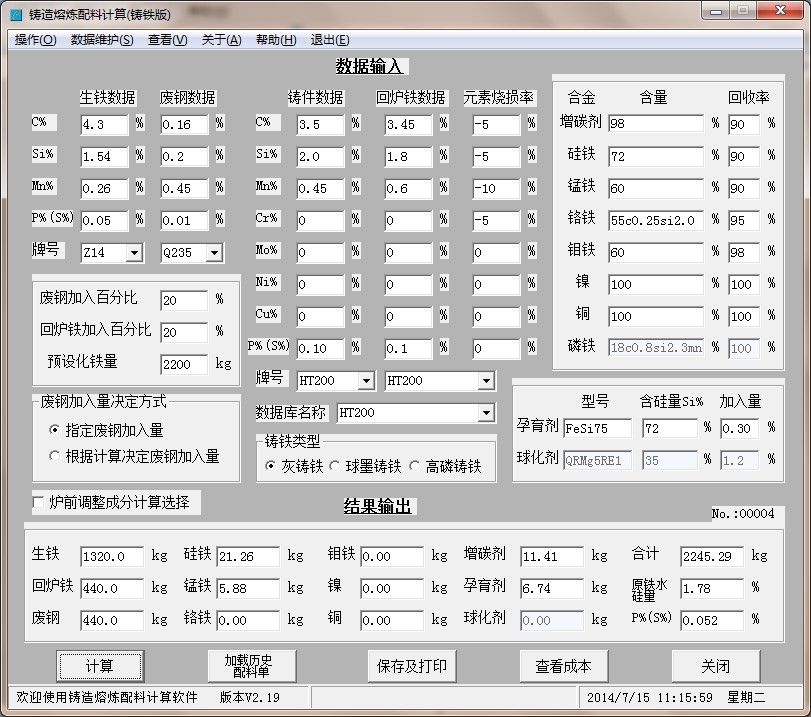This screenshot has height=717, width=811.
Task: Expand the scrap steel Q235 grade dropdown
Action: pyautogui.click(x=213, y=253)
